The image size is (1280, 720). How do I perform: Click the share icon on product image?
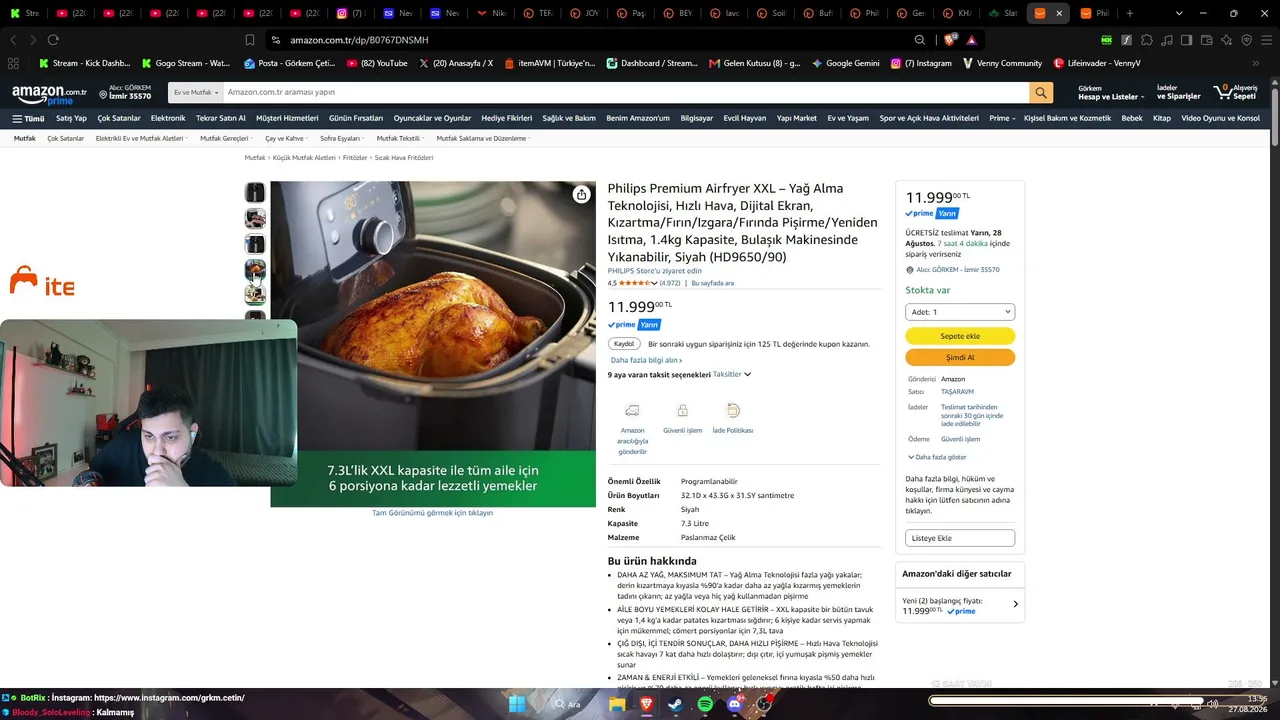click(x=581, y=194)
